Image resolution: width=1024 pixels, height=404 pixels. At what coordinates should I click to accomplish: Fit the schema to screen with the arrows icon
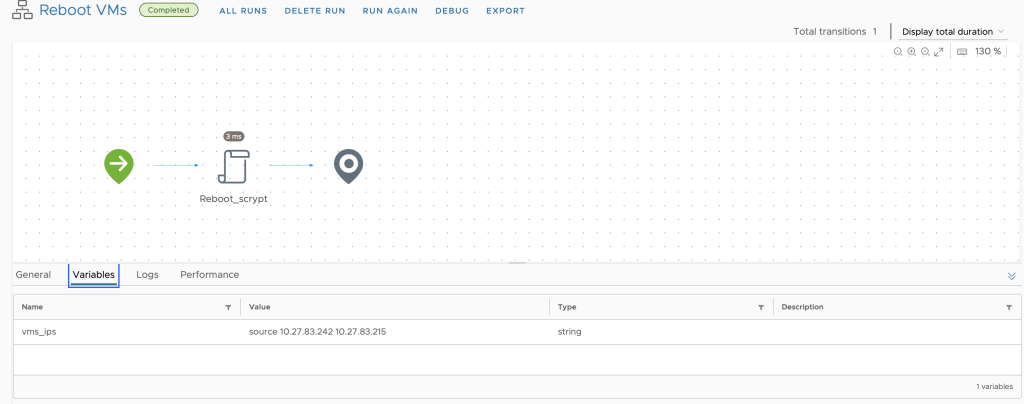coord(939,52)
